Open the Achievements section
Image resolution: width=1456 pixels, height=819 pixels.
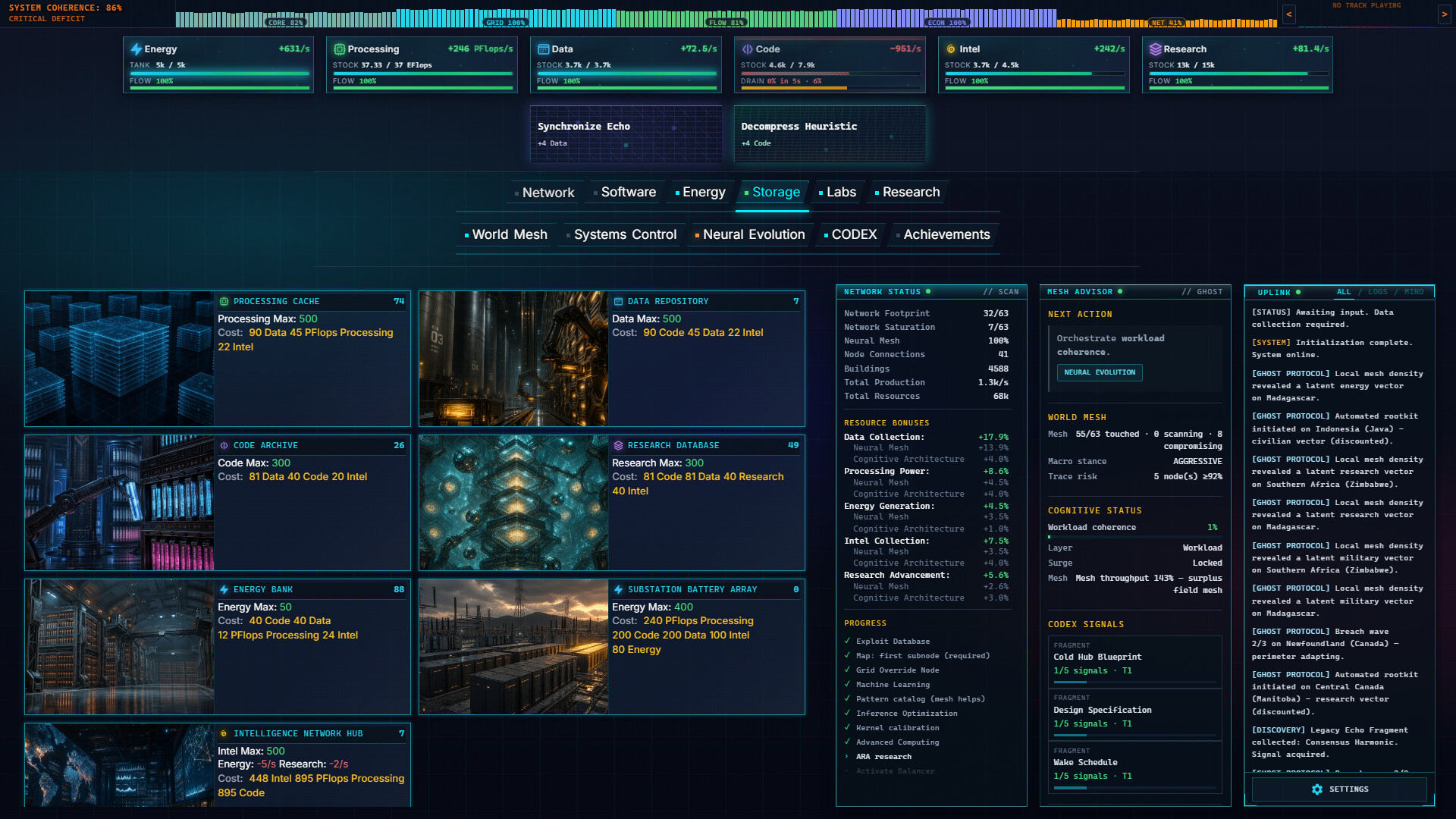click(x=944, y=235)
